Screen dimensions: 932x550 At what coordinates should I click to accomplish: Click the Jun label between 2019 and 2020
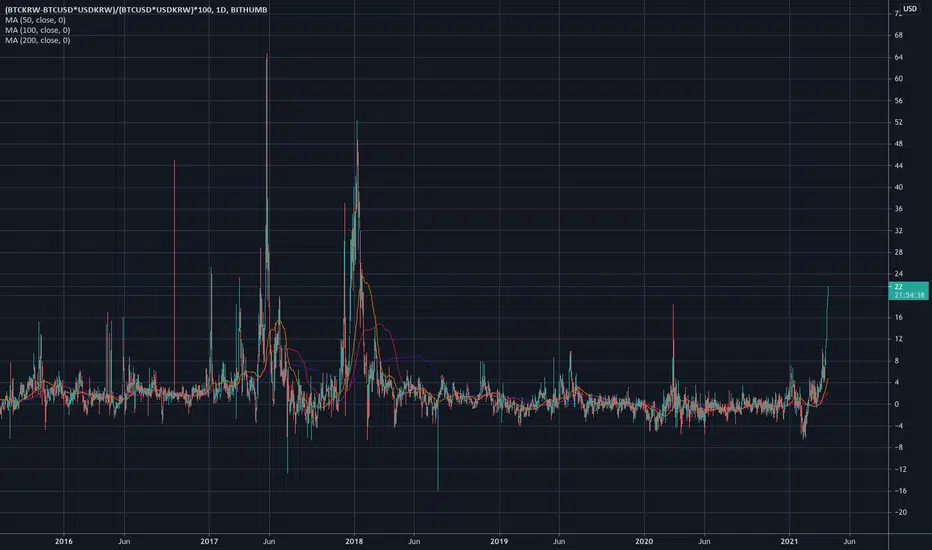pos(559,541)
